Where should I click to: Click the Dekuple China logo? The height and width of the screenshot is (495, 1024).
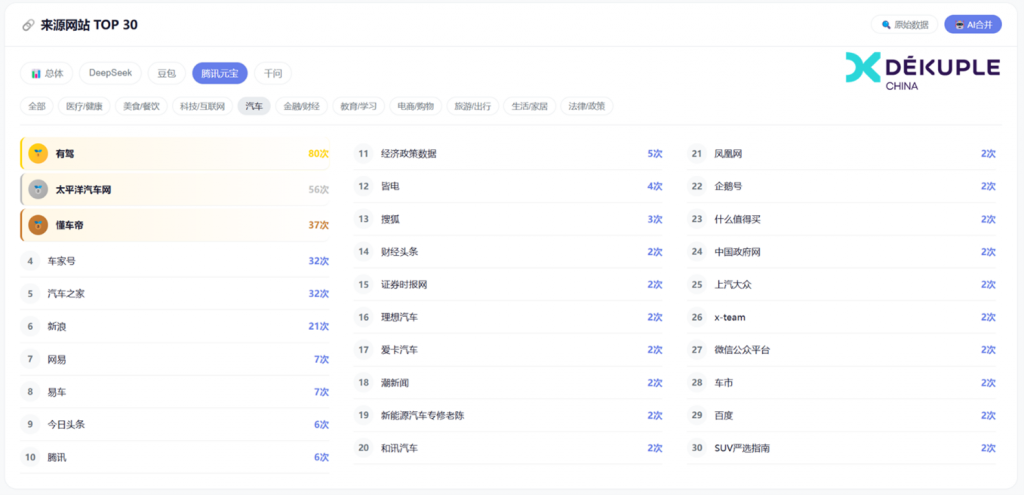point(923,71)
